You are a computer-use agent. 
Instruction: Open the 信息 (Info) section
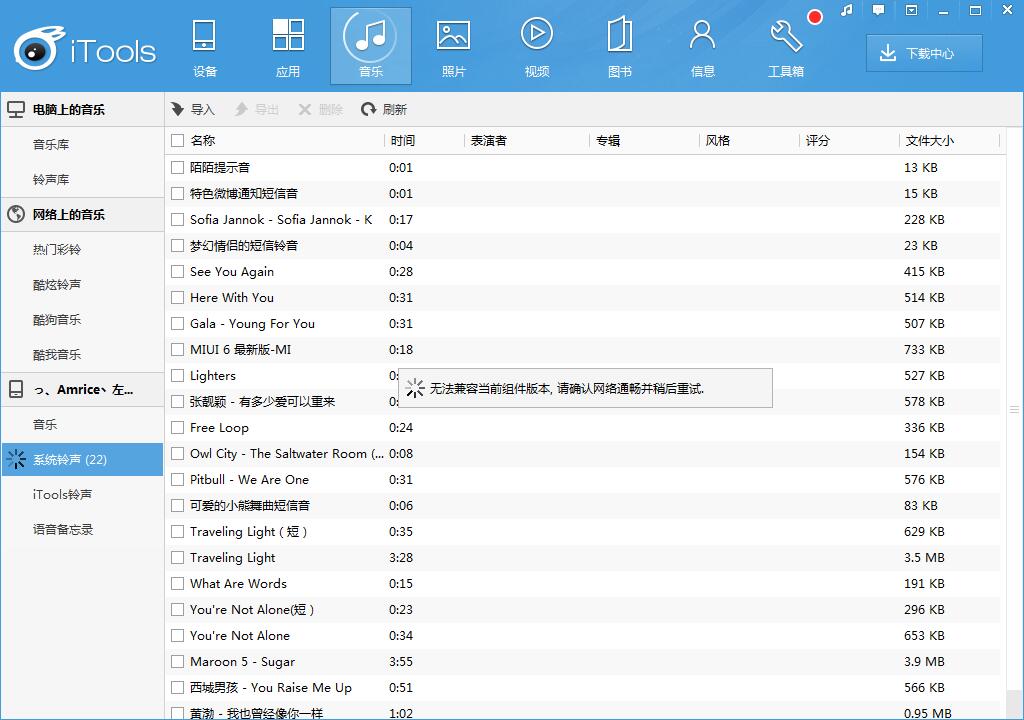703,46
